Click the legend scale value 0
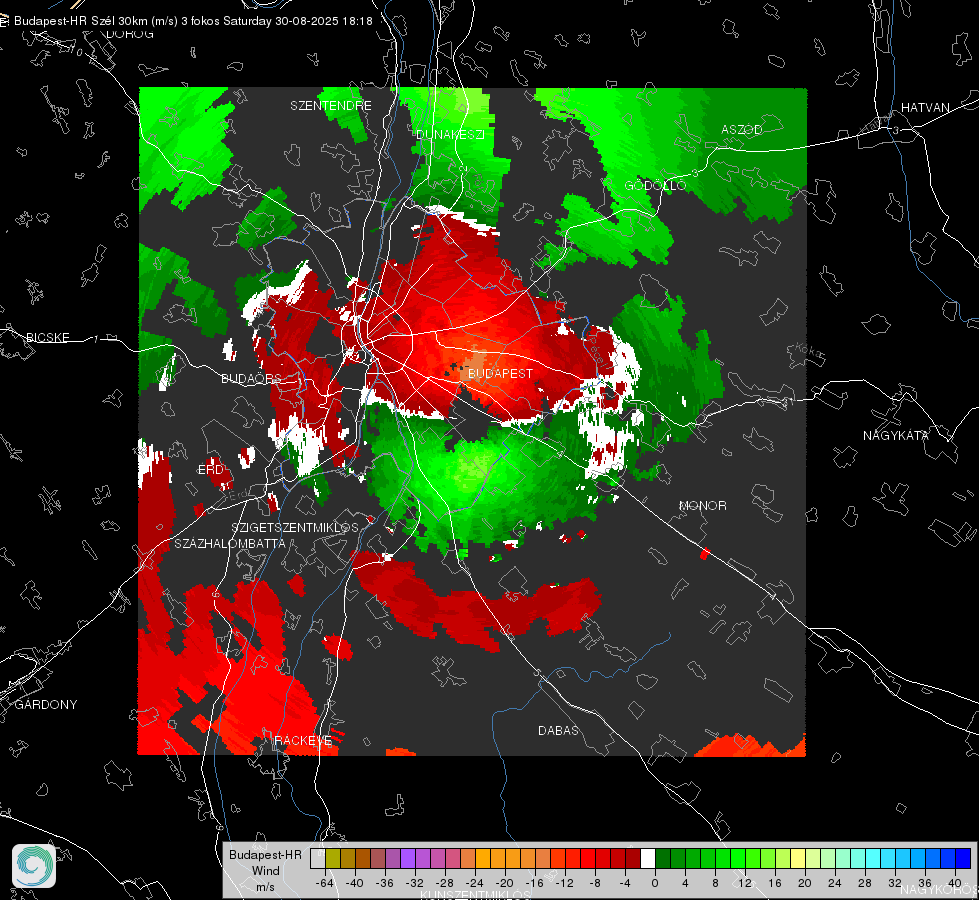 pos(655,883)
